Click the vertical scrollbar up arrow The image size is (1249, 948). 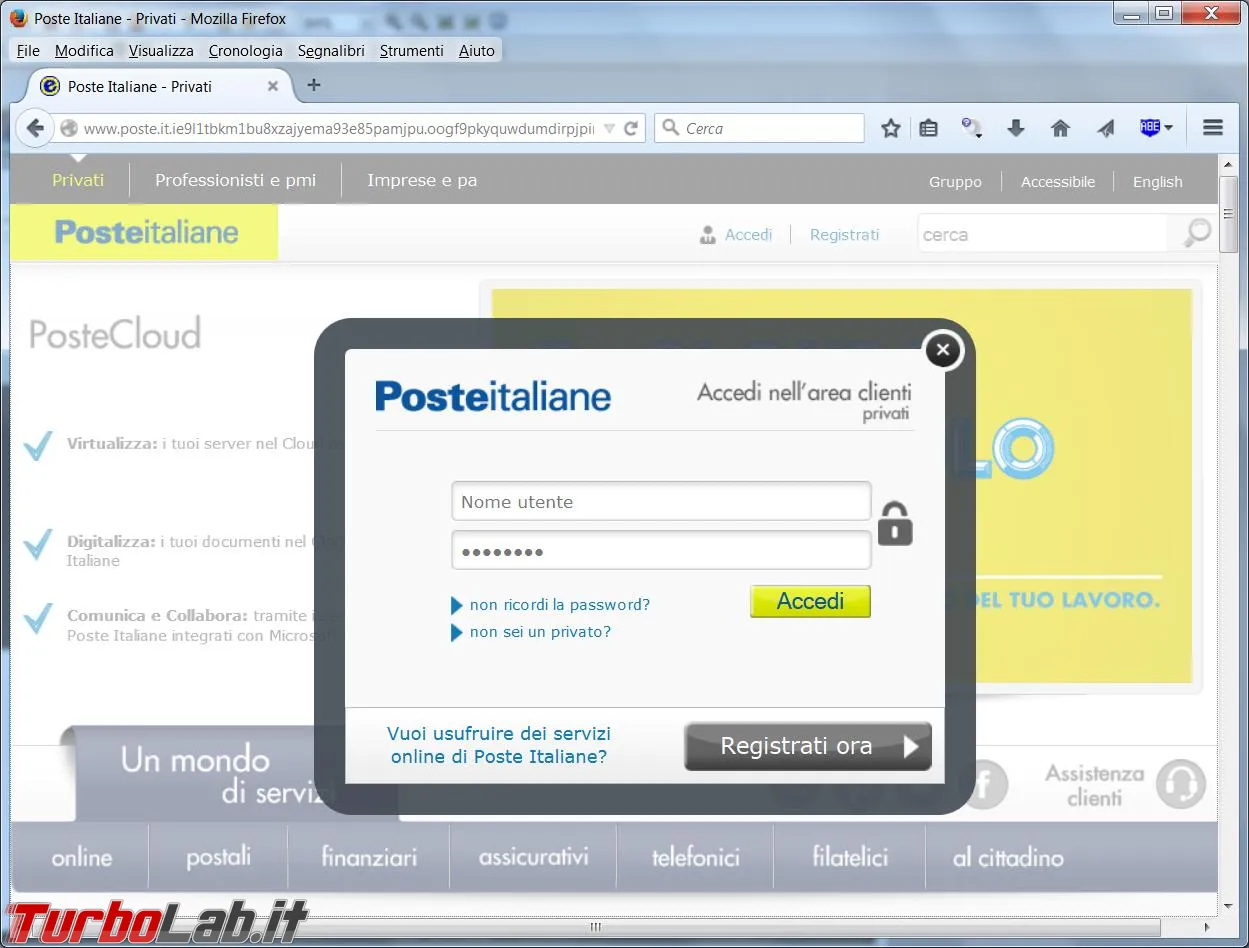tap(1229, 163)
